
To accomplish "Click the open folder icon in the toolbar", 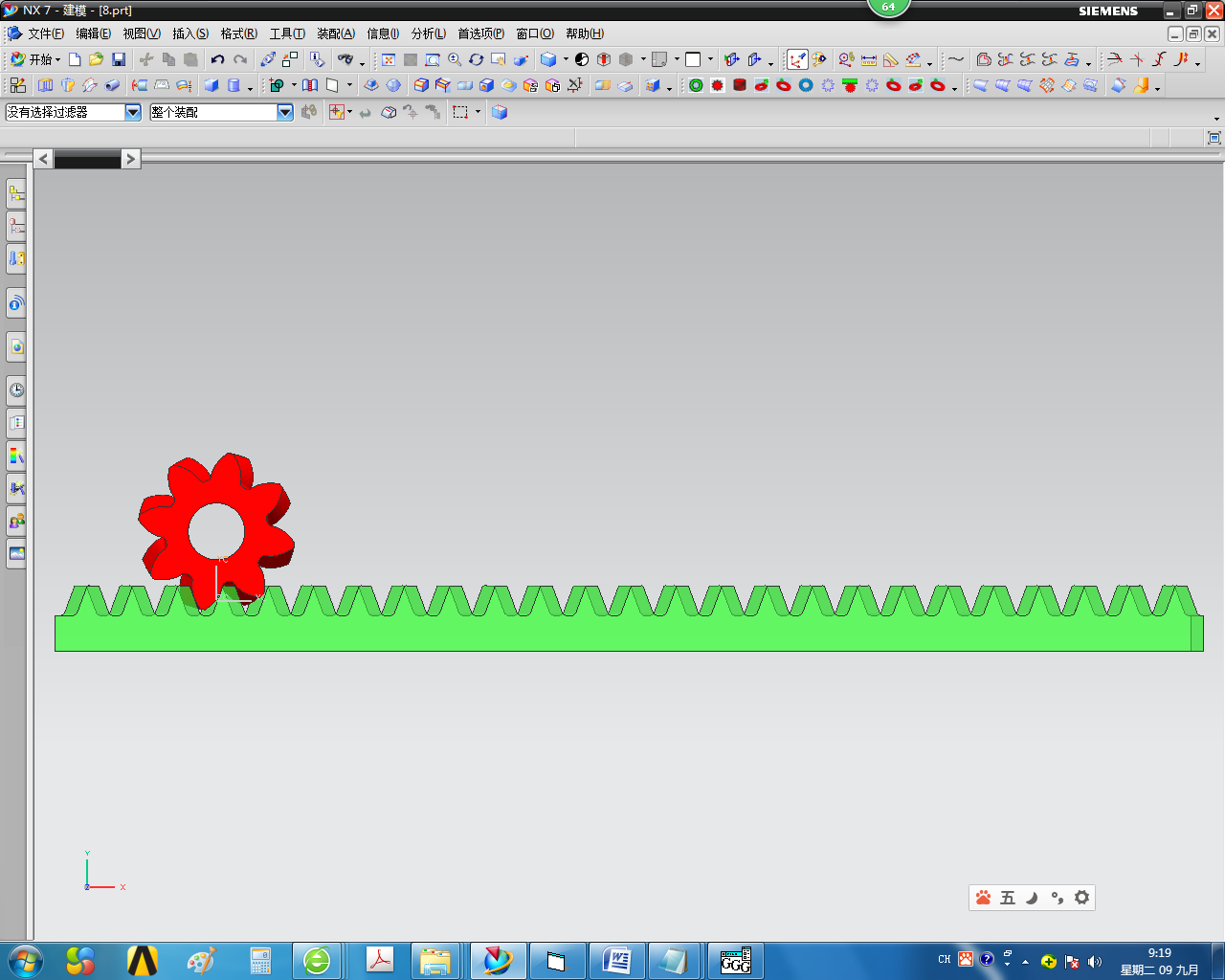I will [96, 59].
